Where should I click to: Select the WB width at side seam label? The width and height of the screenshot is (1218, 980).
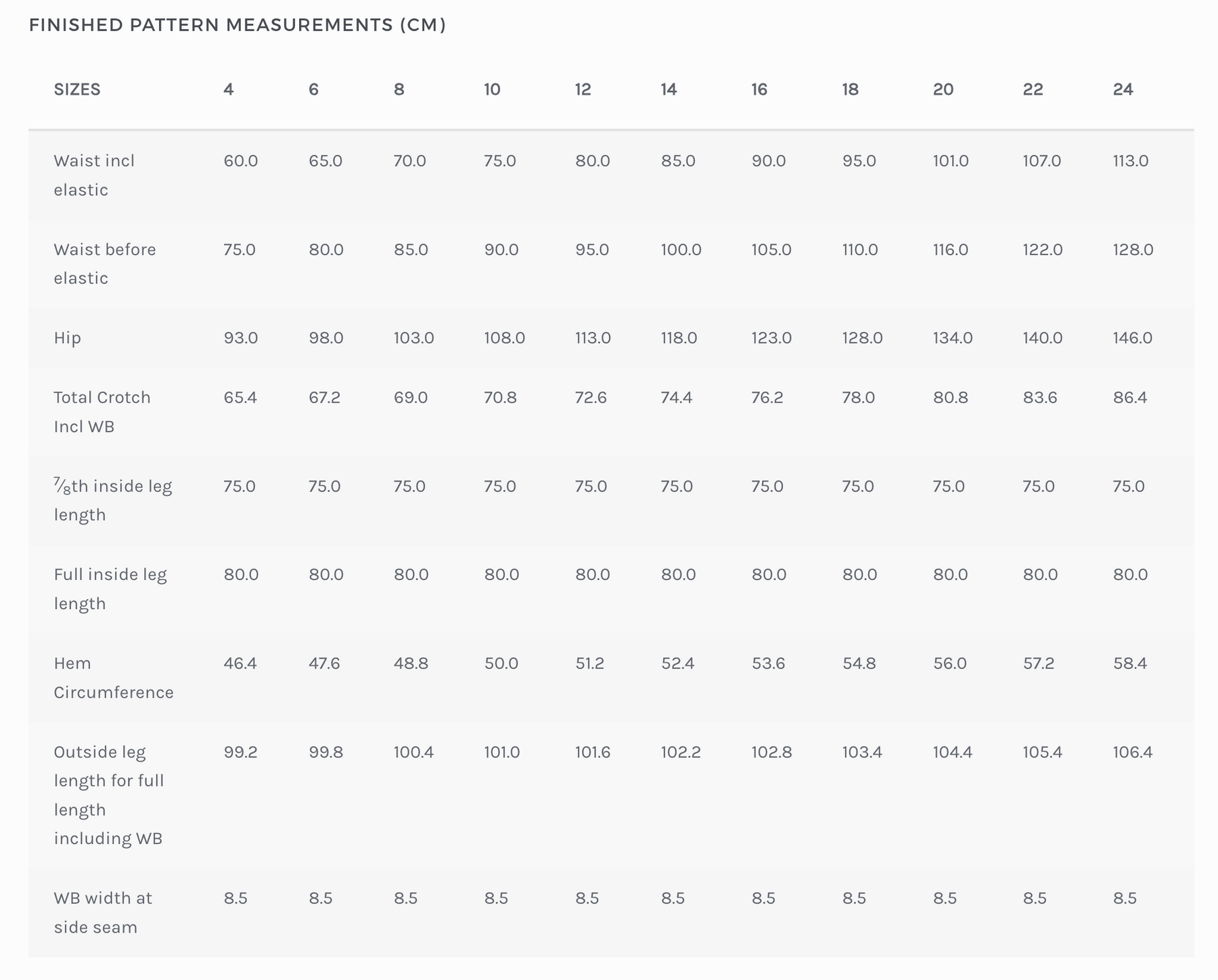[103, 912]
